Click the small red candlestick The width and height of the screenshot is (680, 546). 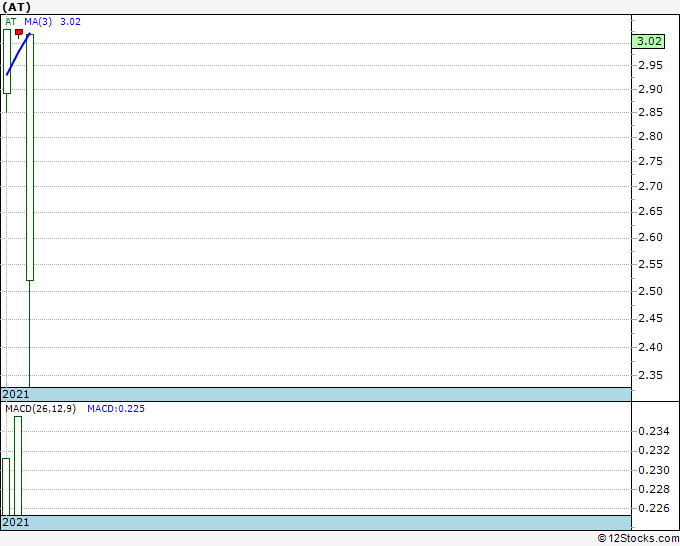pos(19,33)
